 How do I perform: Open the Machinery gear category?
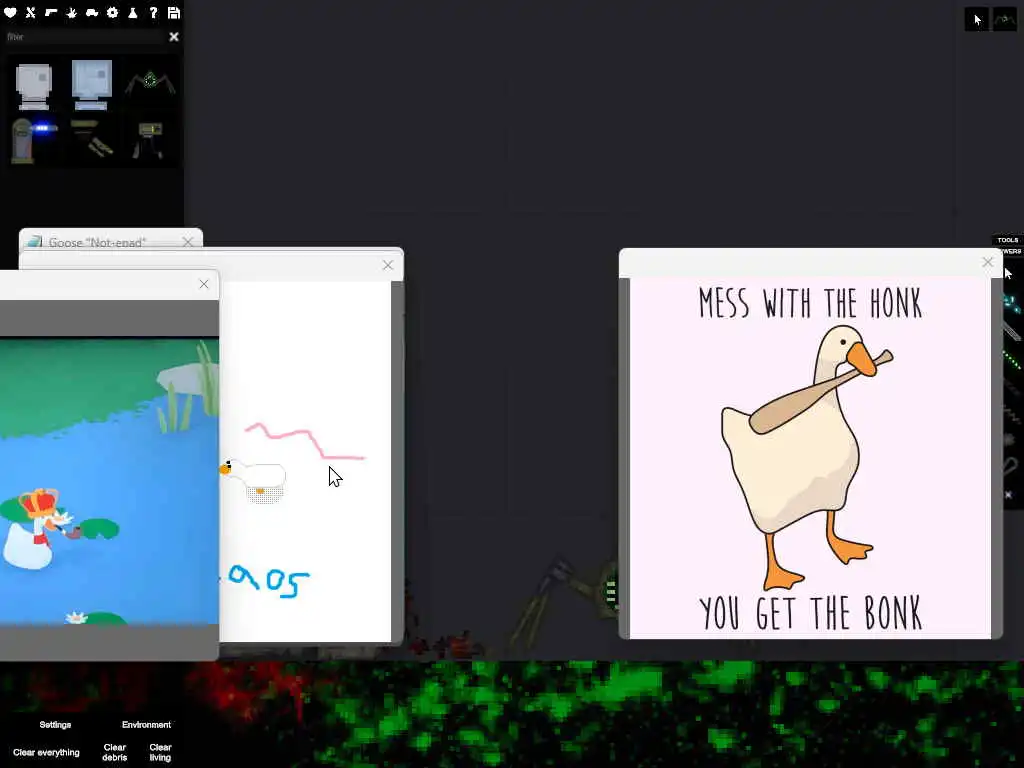pyautogui.click(x=112, y=12)
